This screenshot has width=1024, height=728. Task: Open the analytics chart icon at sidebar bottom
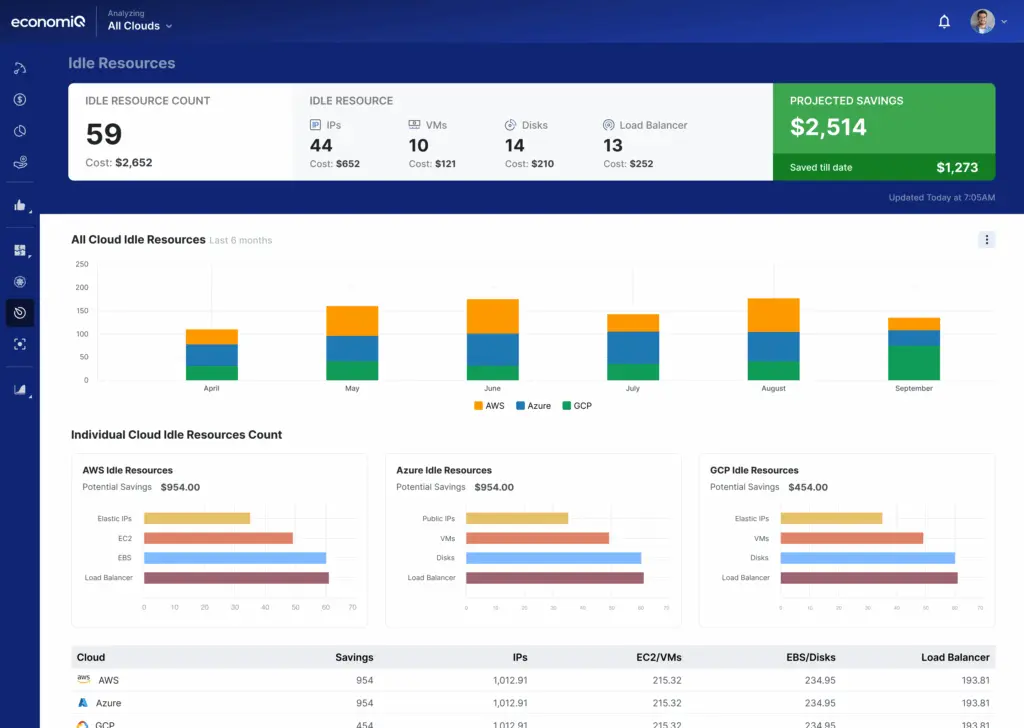click(21, 389)
